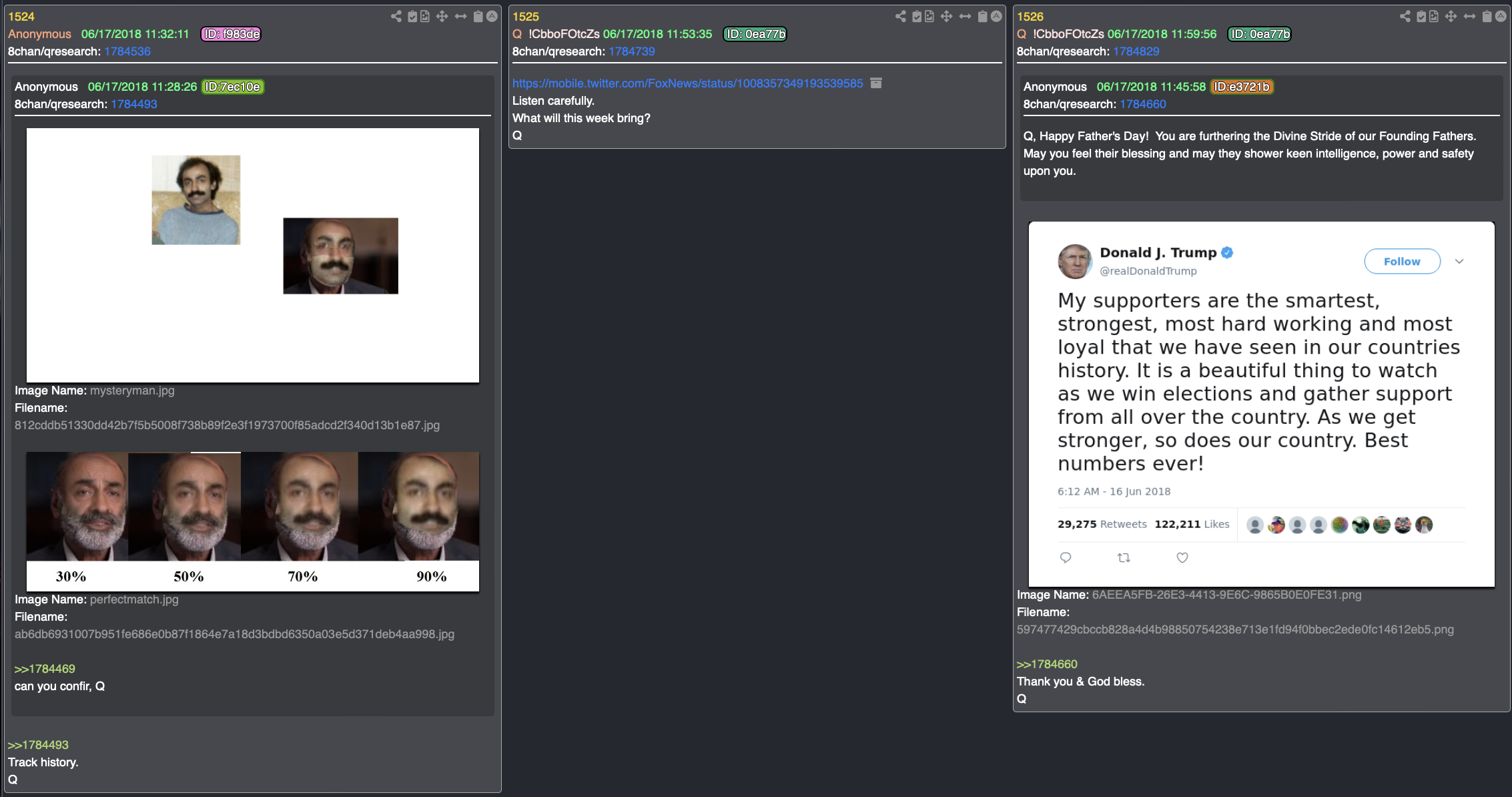Click post number 1526 heading

pyautogui.click(x=1030, y=17)
